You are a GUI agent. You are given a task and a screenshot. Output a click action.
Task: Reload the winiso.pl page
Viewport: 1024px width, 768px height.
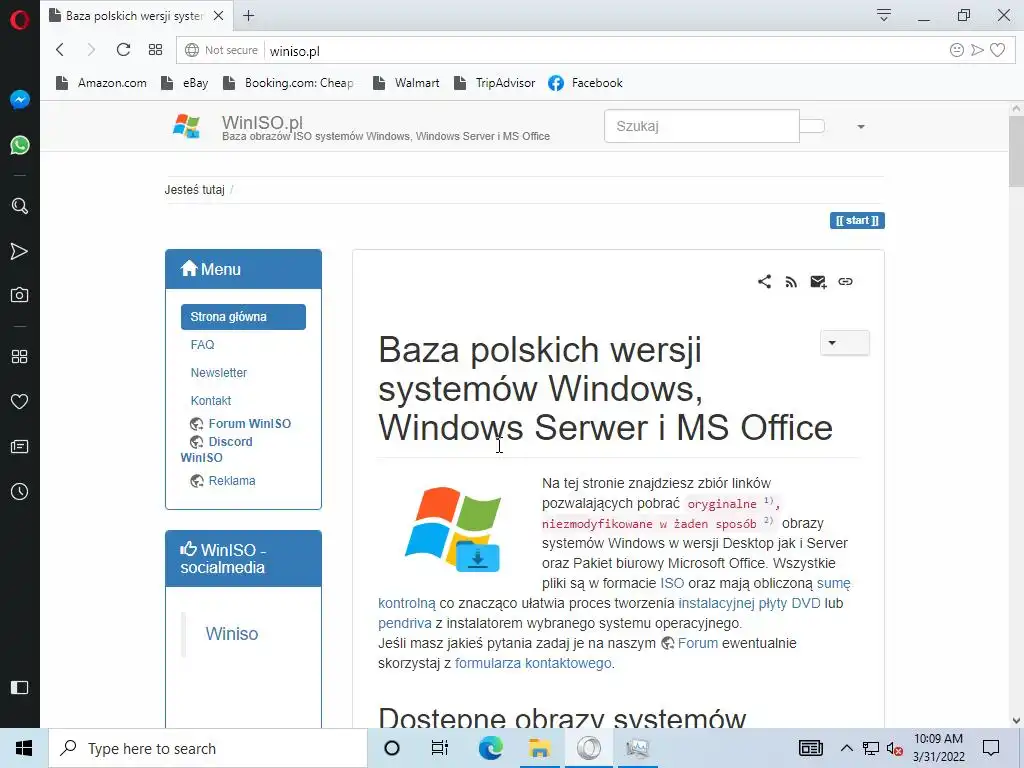[x=123, y=50]
